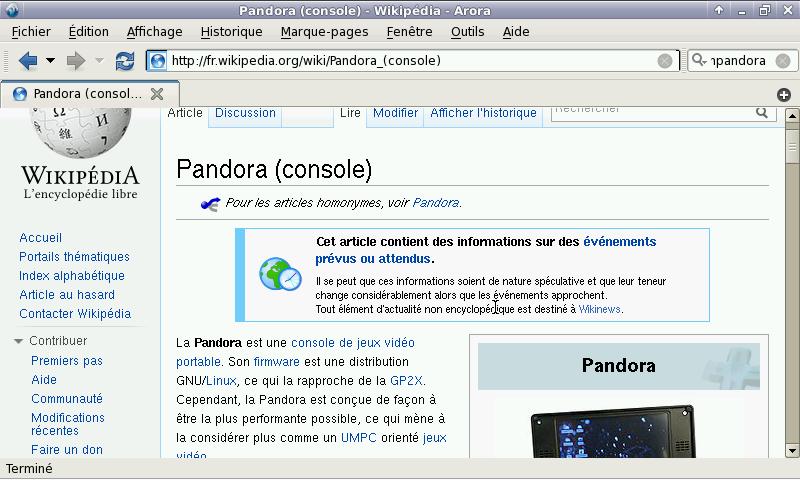800x480 pixels.
Task: Click the toolbar search field with pandora
Action: click(x=741, y=61)
